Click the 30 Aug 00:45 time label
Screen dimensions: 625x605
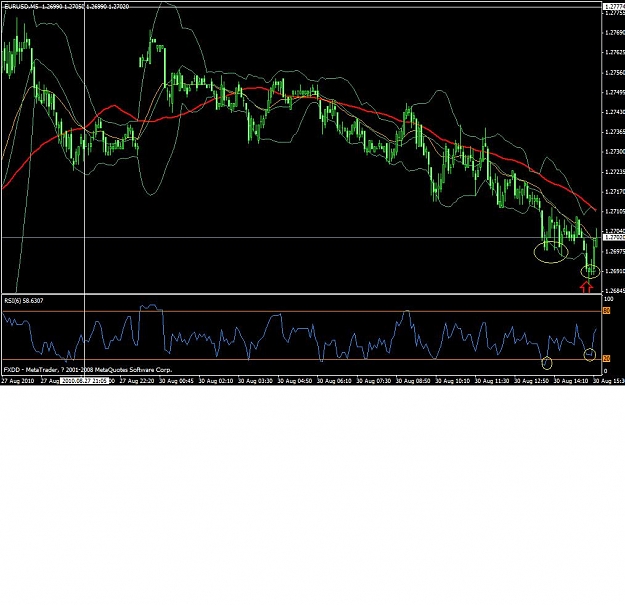tap(176, 381)
